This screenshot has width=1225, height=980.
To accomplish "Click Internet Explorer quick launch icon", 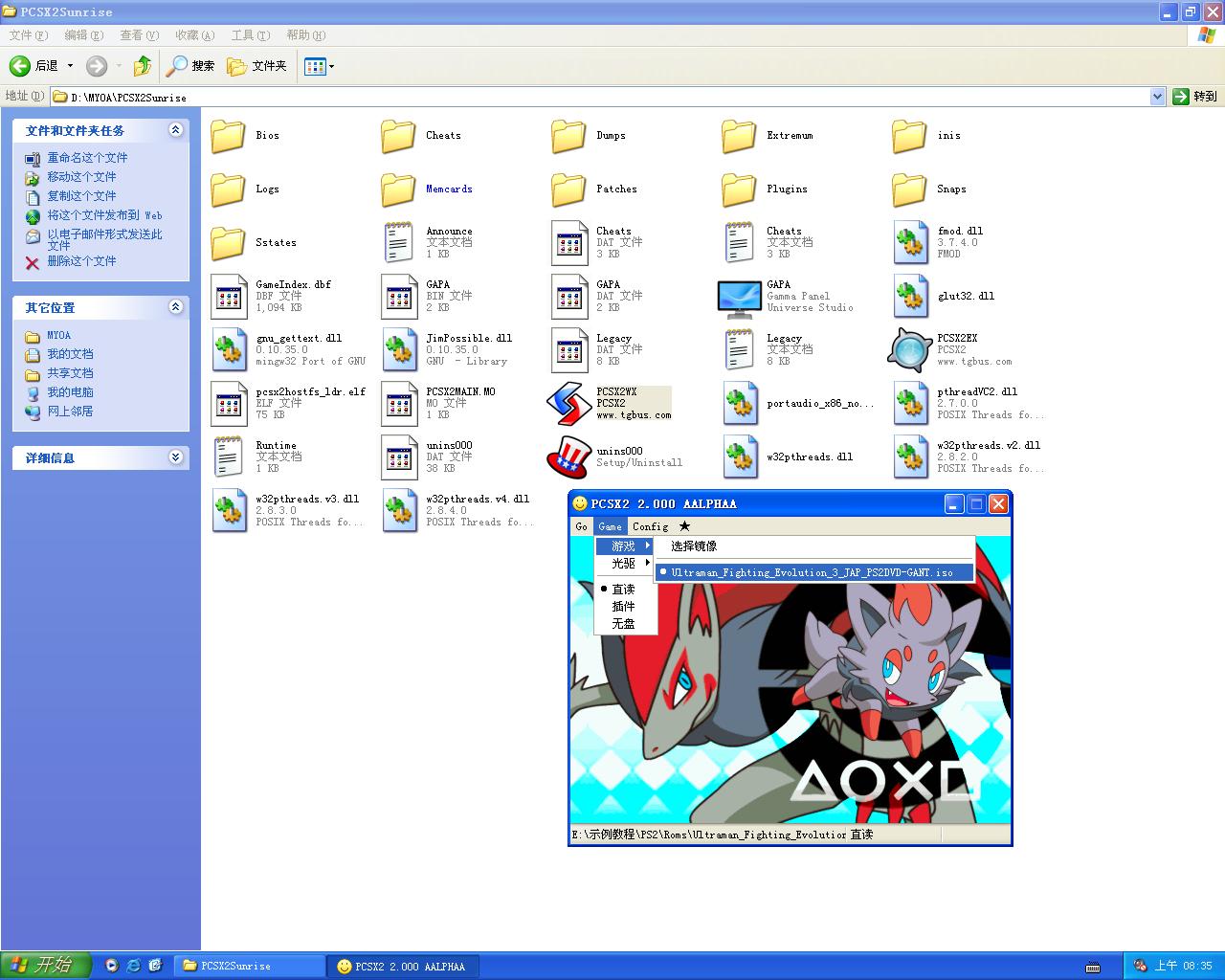I will coord(133,966).
